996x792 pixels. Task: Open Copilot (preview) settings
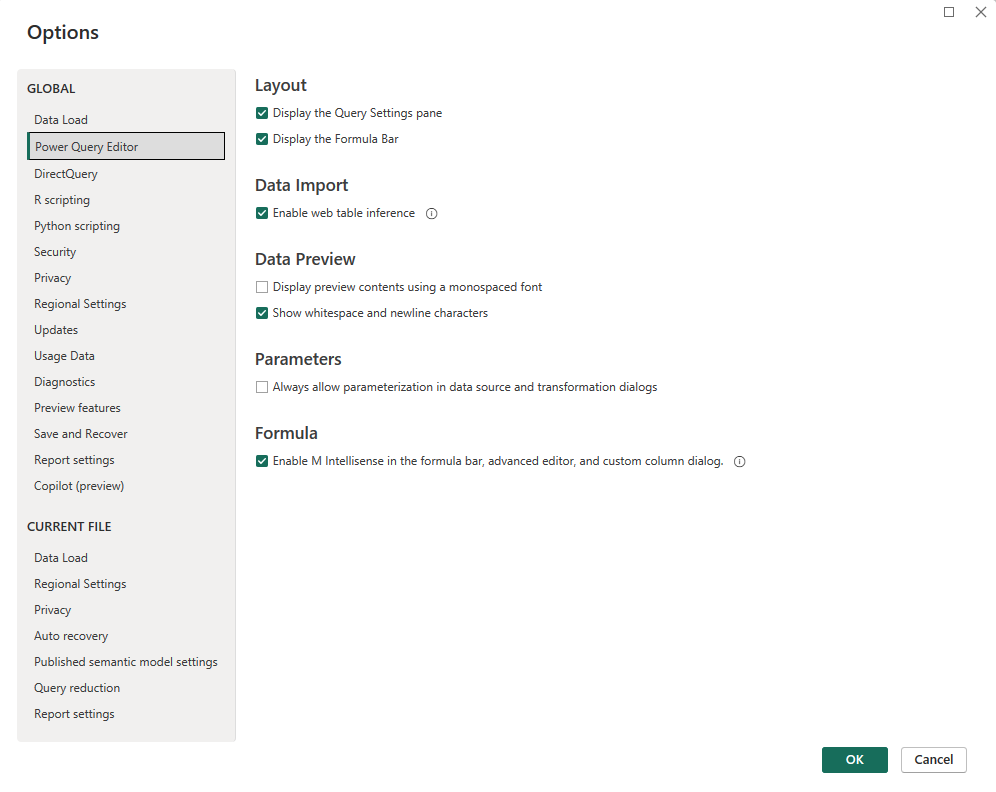[x=79, y=486]
